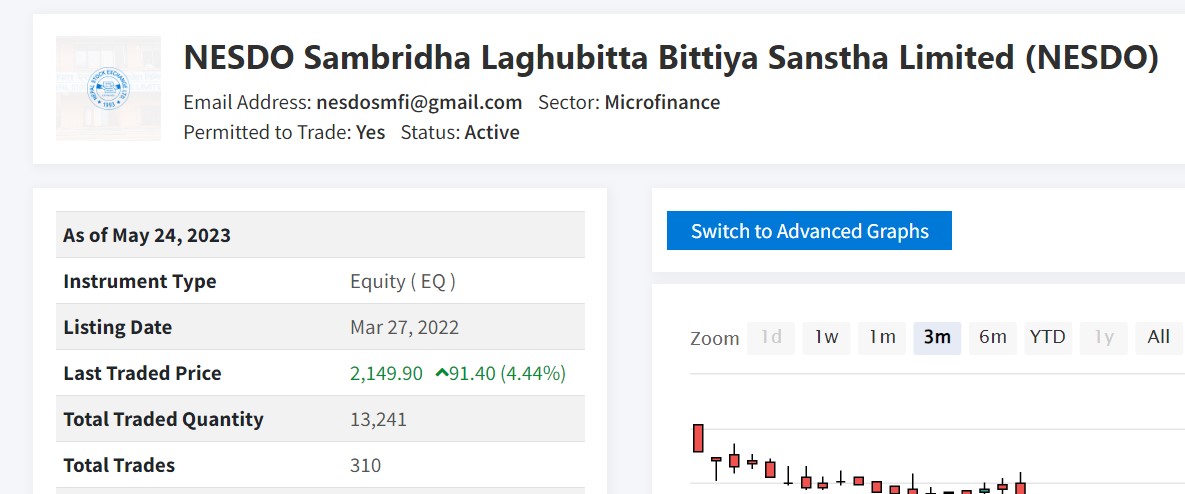This screenshot has height=494, width=1185.
Task: Click the company name heading
Action: click(671, 58)
